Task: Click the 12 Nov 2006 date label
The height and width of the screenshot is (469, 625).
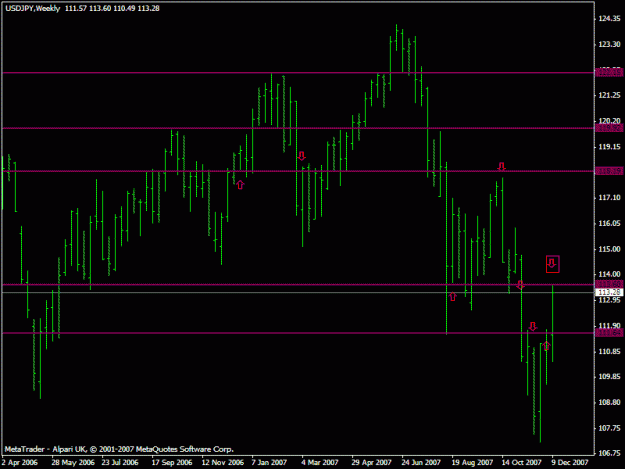Action: click(222, 463)
